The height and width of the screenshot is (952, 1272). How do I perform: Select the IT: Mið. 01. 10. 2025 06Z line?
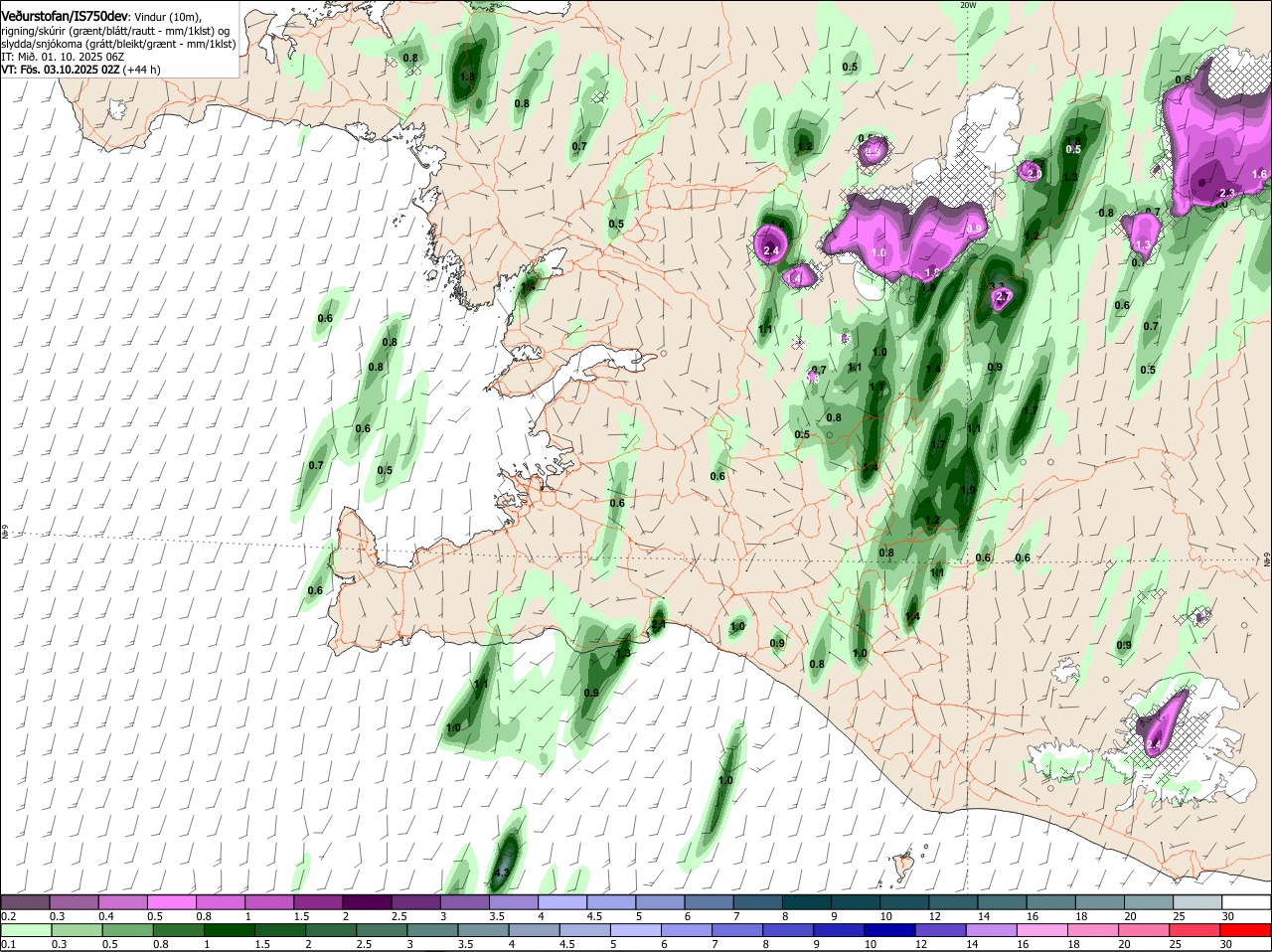pos(63,57)
